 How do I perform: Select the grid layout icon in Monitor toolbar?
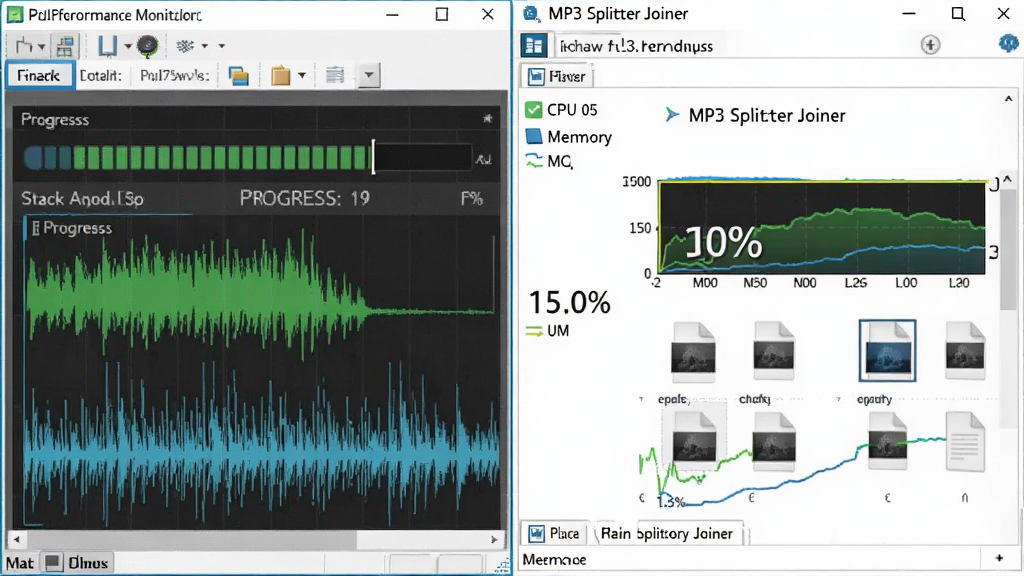65,46
